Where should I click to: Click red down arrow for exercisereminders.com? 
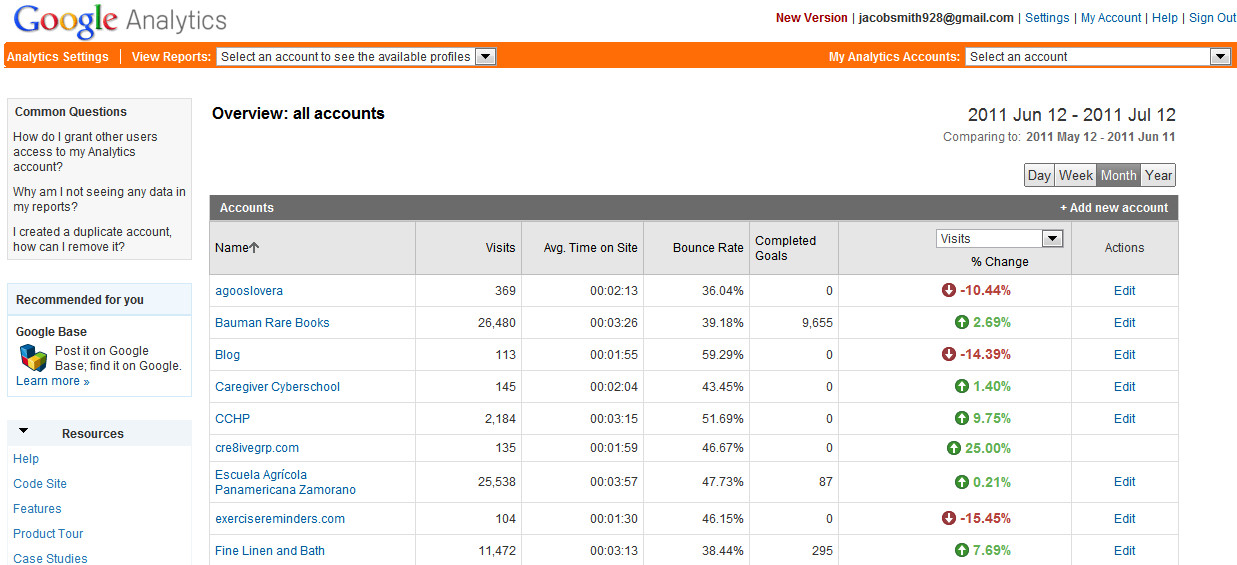[x=949, y=518]
